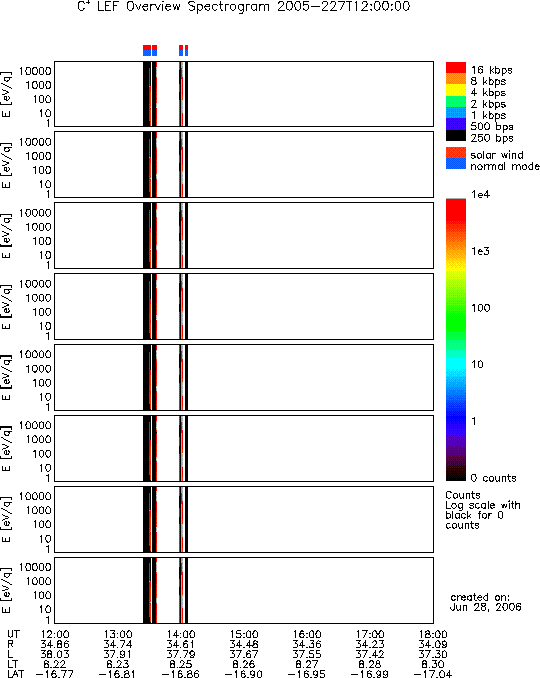Click the 'Jun 28, 2006' date
Screen dimensions: 540x678
coord(486,607)
